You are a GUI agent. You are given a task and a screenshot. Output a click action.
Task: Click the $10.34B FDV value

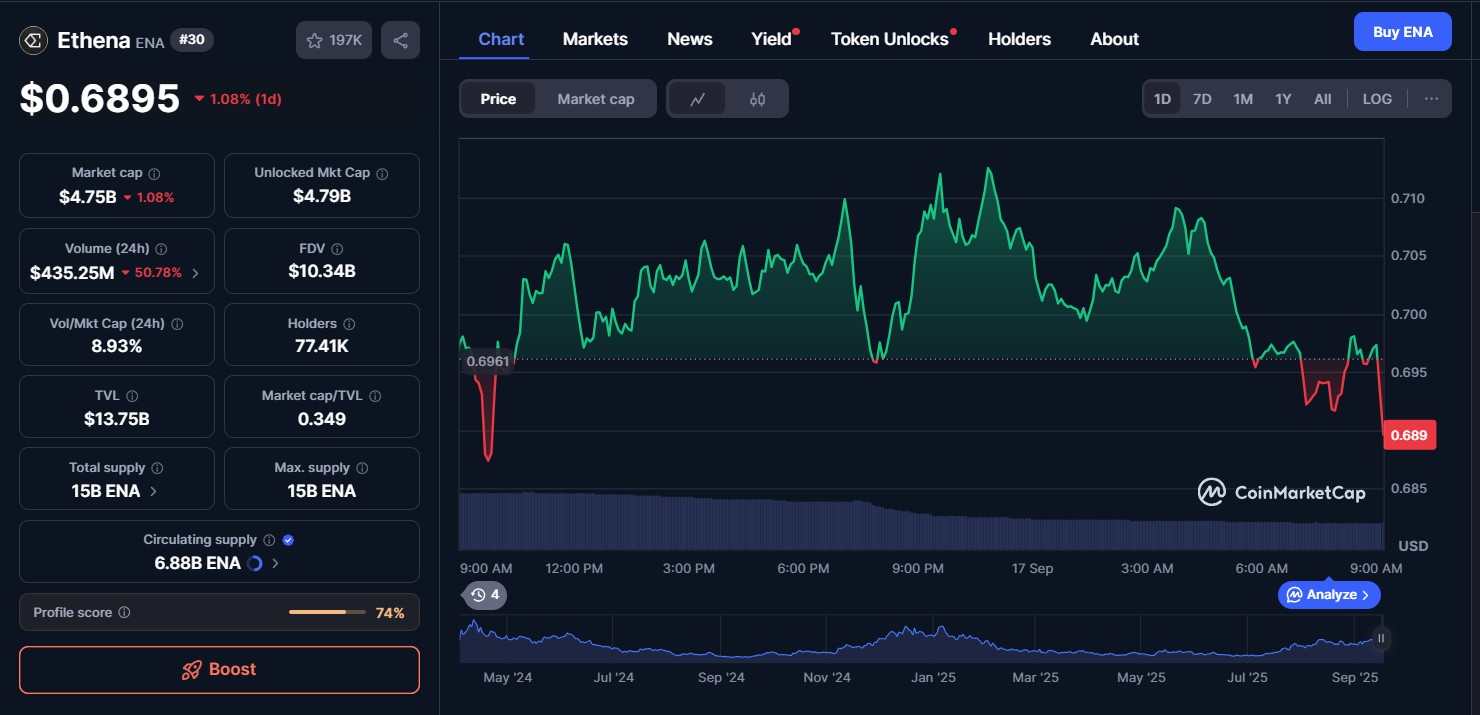[x=322, y=271]
